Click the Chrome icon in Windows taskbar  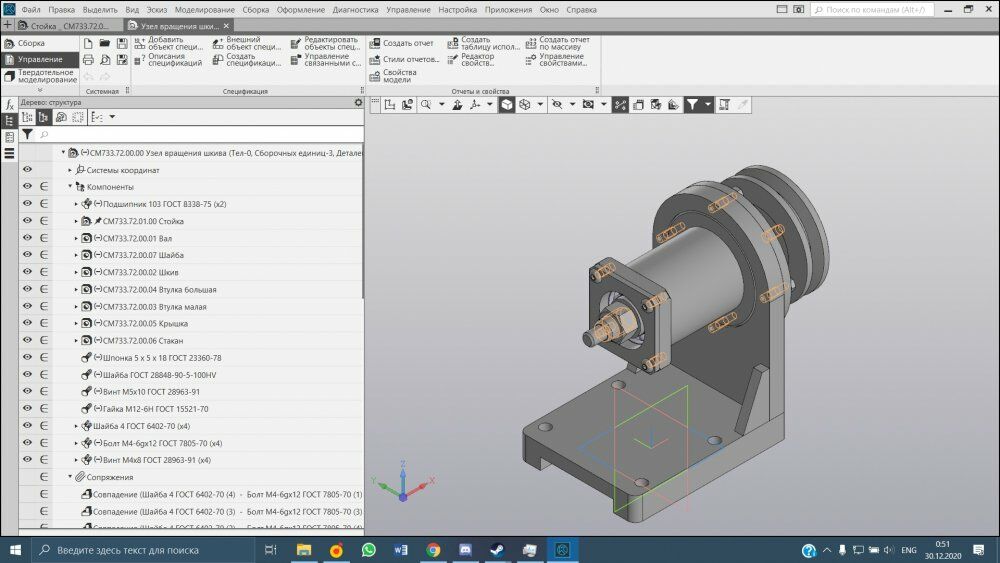point(433,550)
